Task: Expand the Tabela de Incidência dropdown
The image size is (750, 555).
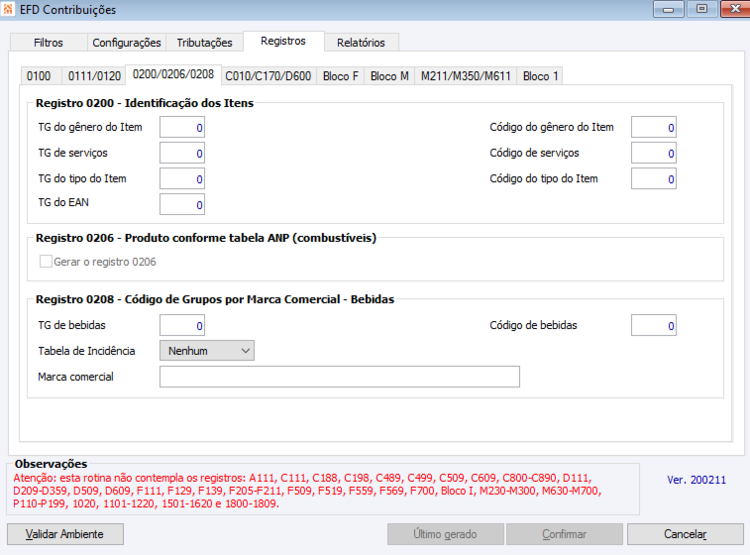Action: tap(207, 351)
